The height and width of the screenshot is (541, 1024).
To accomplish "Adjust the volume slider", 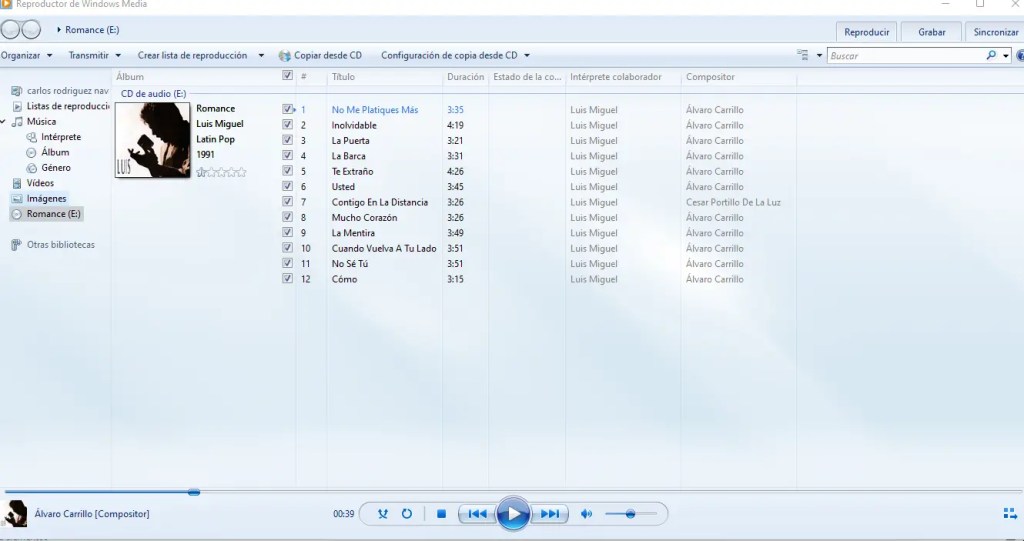I will click(x=631, y=514).
